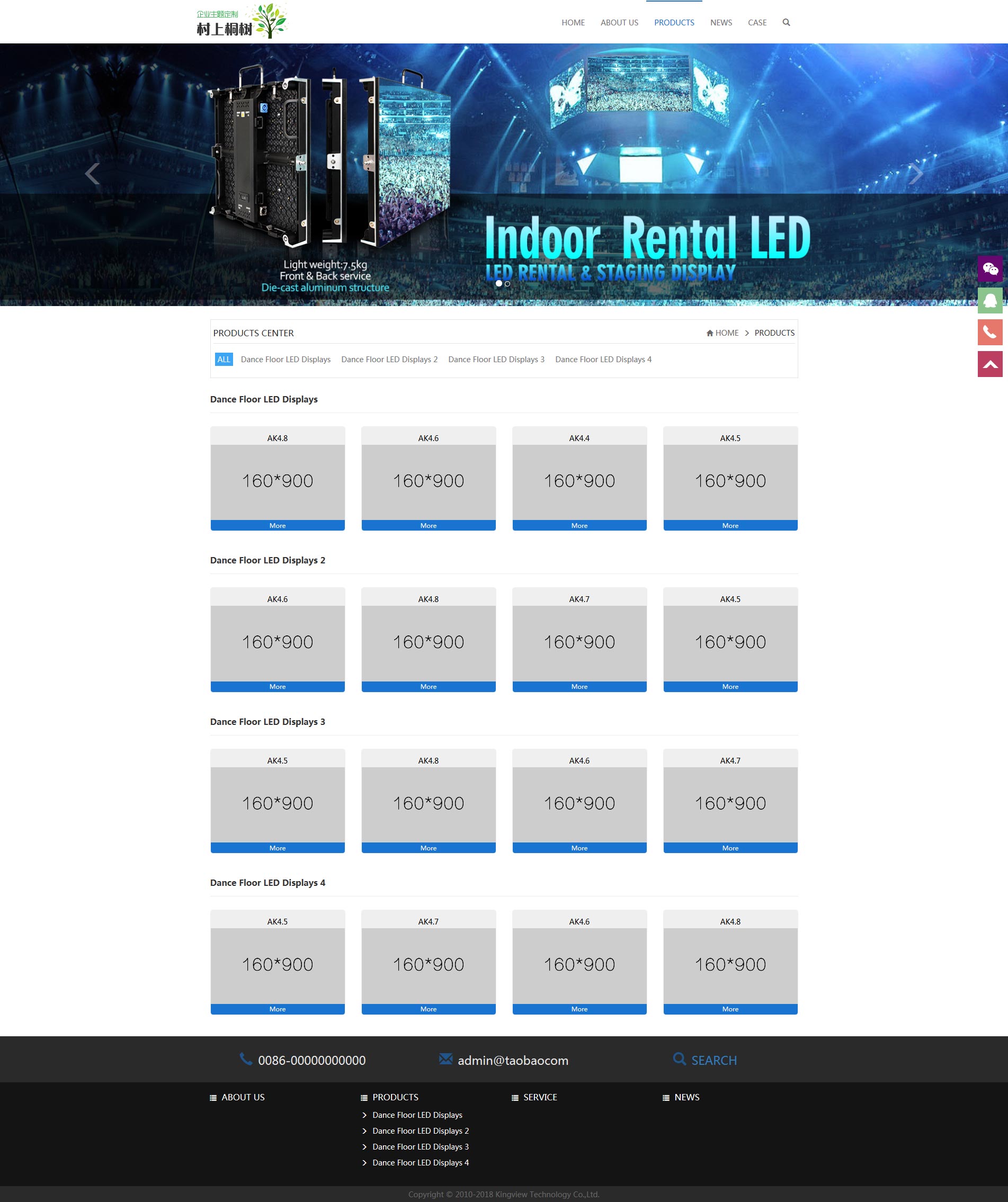The height and width of the screenshot is (1202, 1008).
Task: Click the list icon beside footer SERVICE
Action: (x=515, y=1098)
